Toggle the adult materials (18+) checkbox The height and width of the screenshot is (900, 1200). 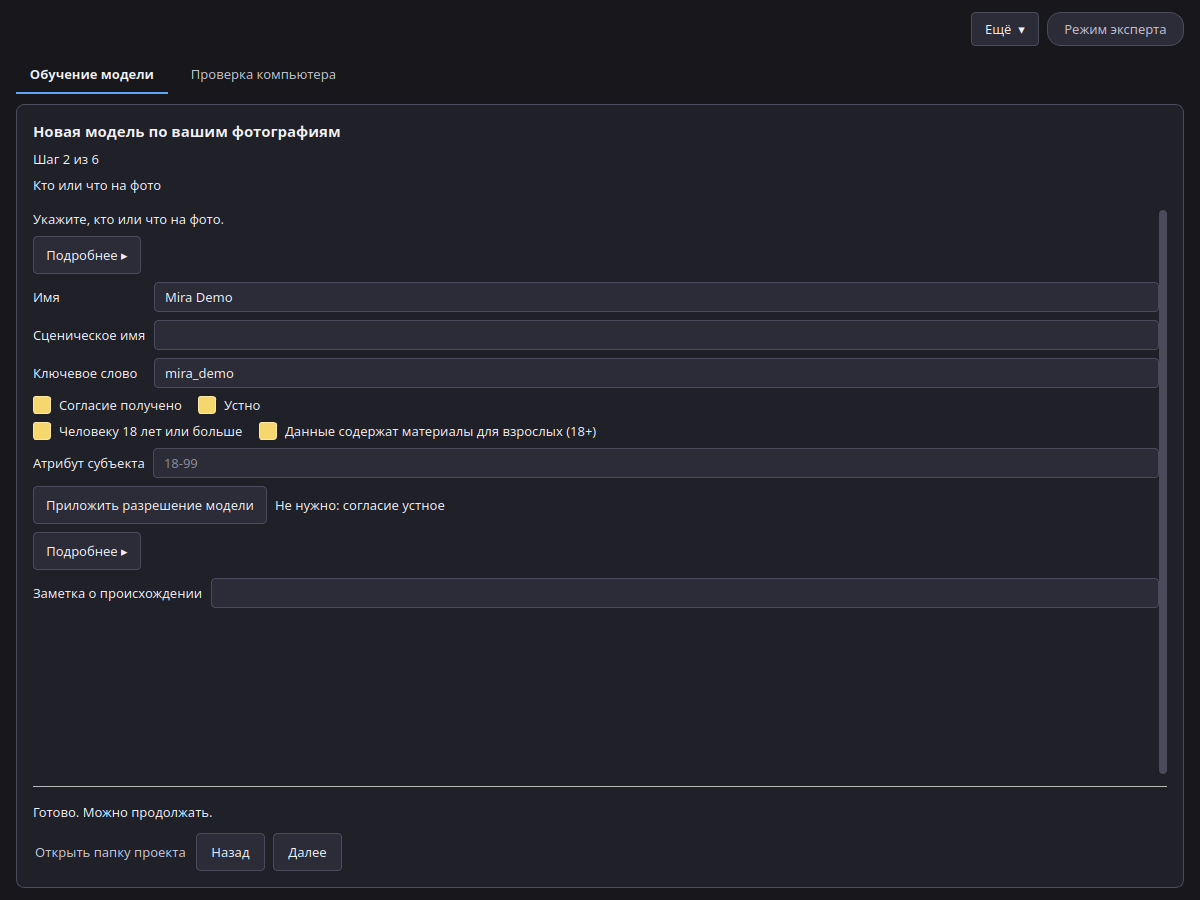(268, 431)
